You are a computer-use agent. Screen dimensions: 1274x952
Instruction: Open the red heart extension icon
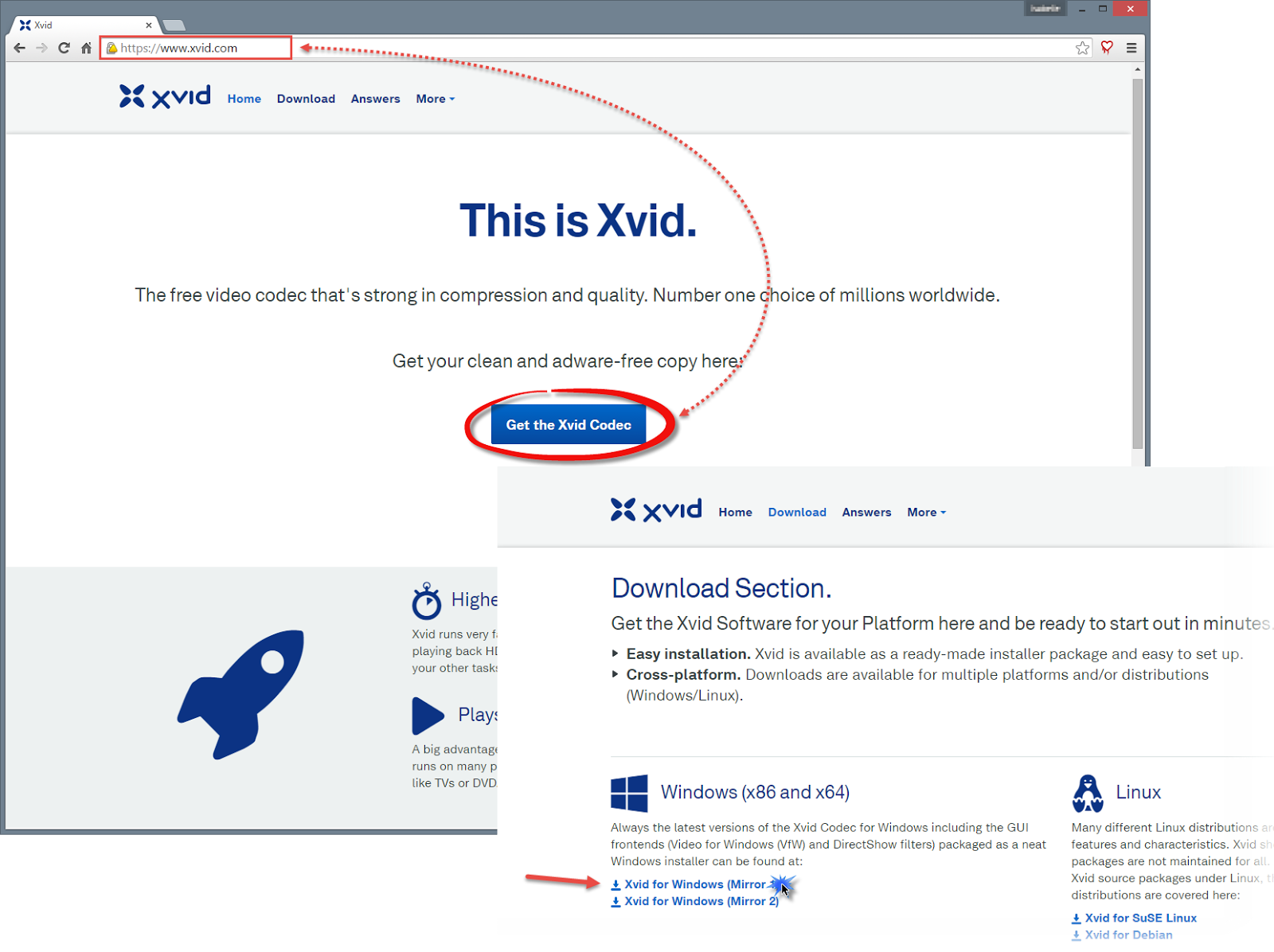(x=1107, y=48)
